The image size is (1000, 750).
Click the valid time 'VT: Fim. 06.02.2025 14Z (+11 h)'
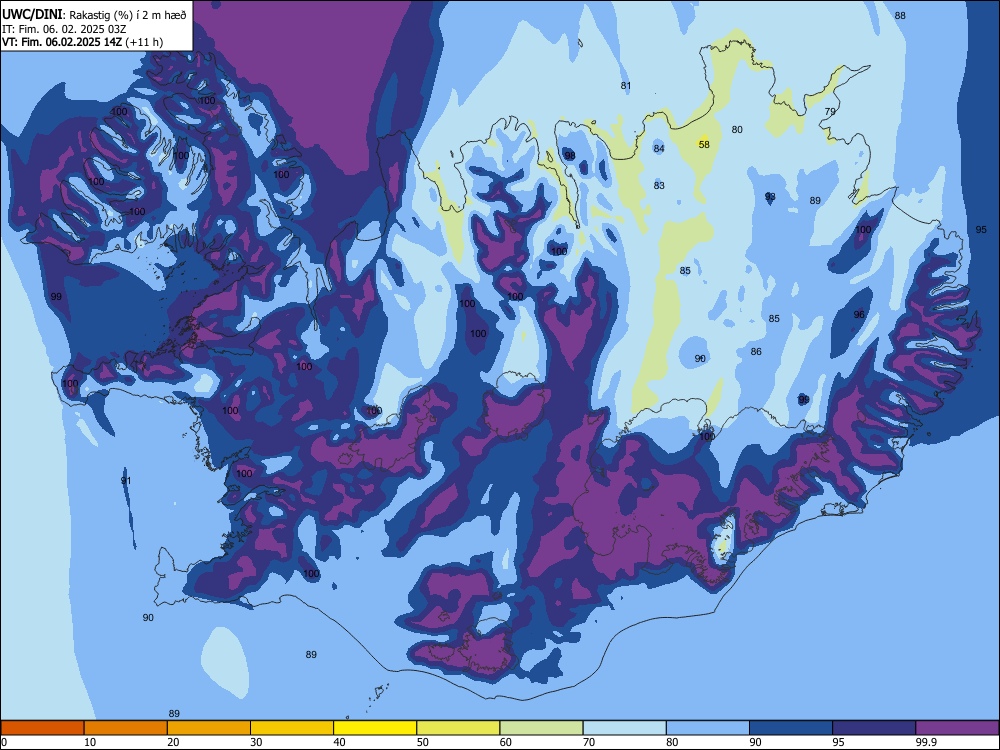click(82, 42)
